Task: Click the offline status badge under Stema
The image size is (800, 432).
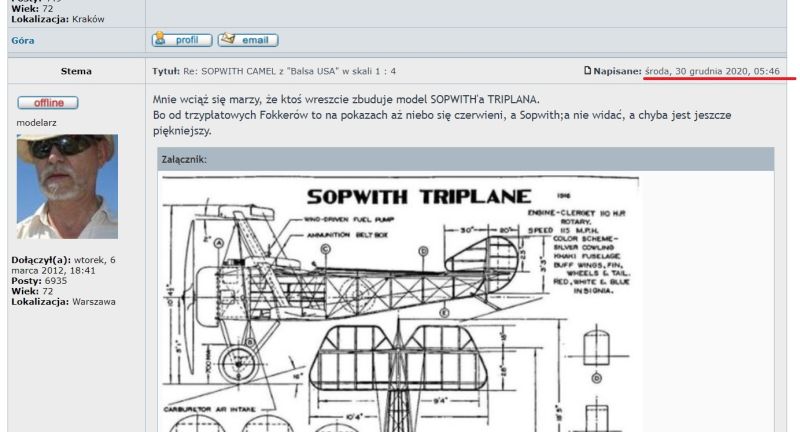Action: click(48, 103)
